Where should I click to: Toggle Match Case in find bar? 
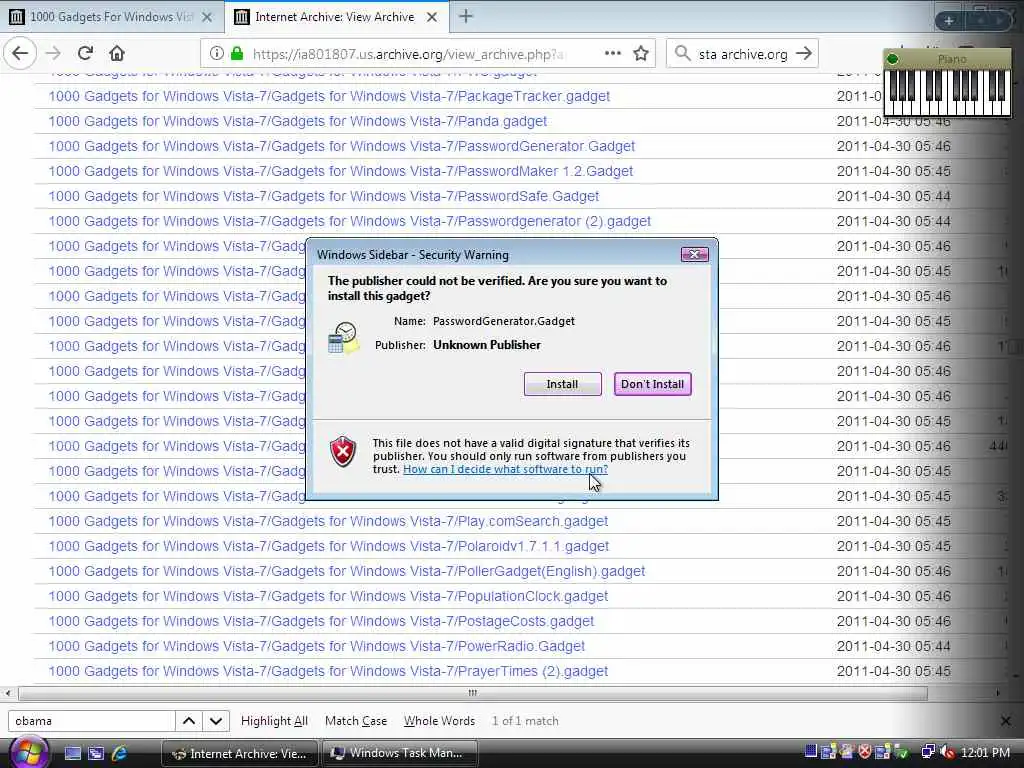pyautogui.click(x=356, y=721)
